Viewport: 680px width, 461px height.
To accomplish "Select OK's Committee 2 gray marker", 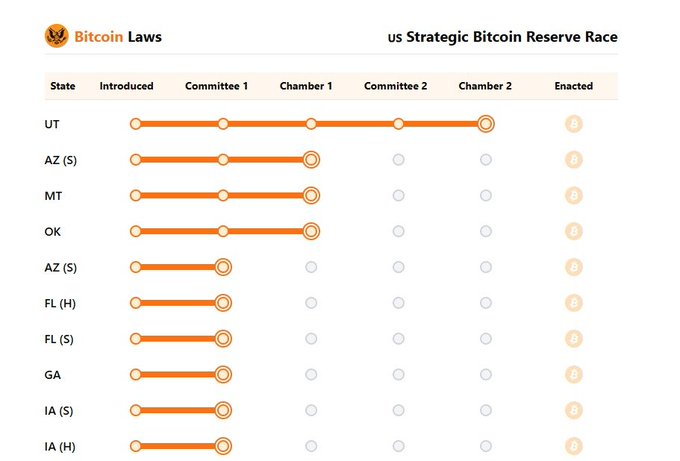I will (399, 231).
